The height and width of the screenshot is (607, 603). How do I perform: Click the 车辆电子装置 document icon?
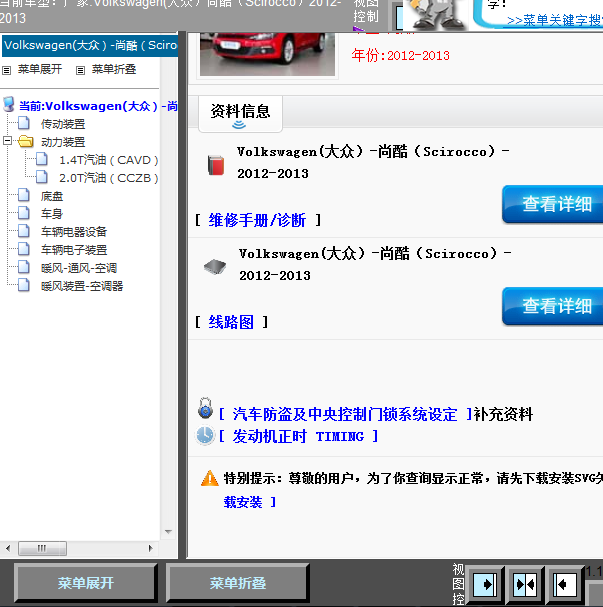point(24,249)
